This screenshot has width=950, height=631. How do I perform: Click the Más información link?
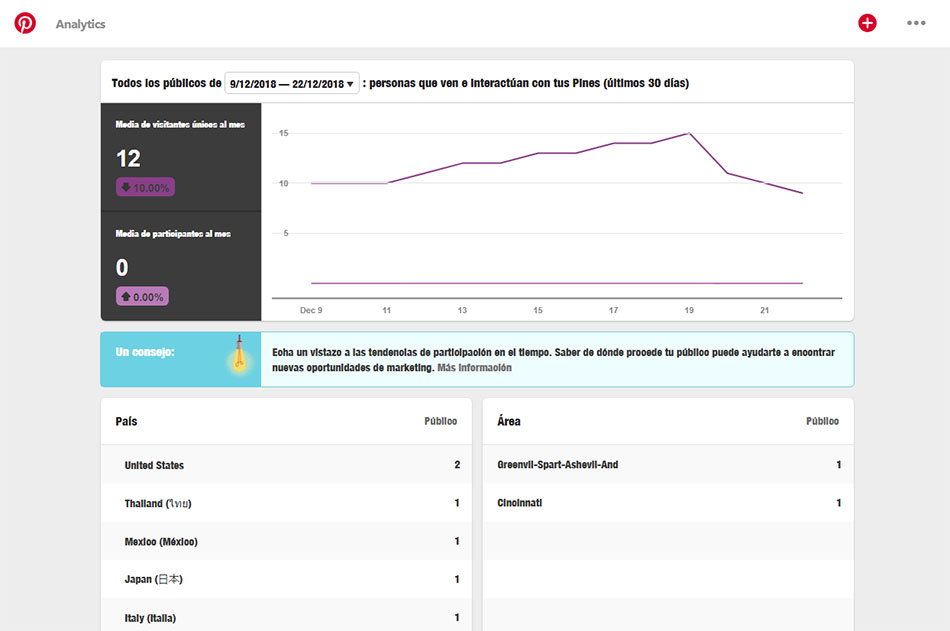[474, 368]
